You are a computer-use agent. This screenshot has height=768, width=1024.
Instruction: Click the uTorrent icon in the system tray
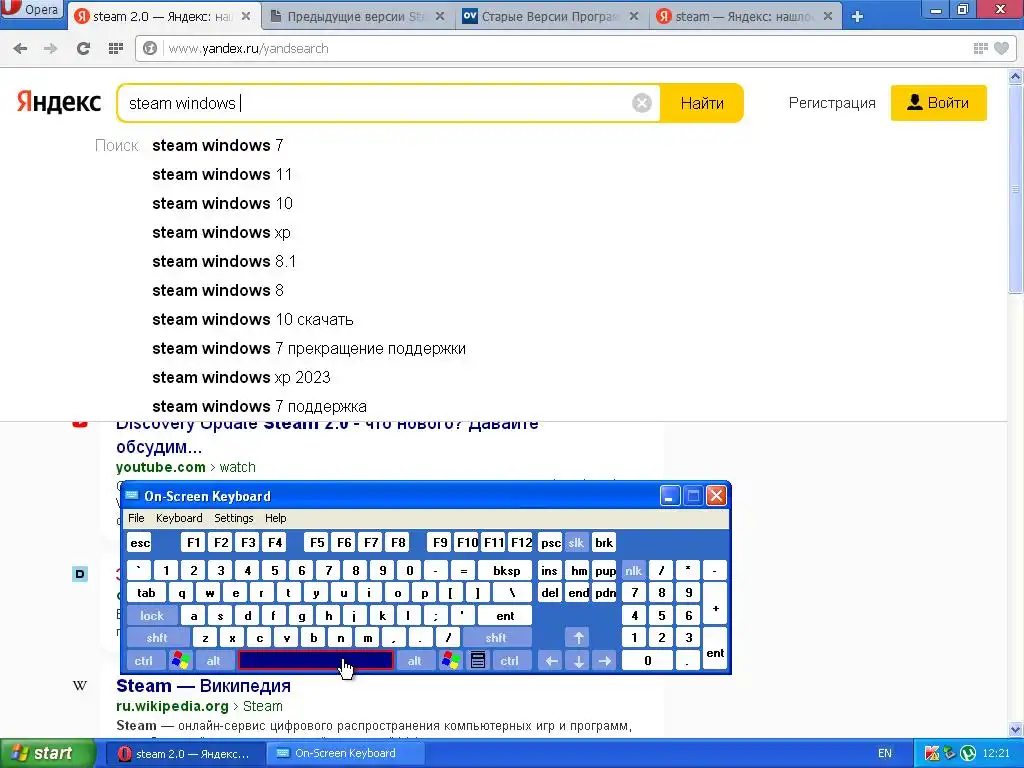click(968, 753)
